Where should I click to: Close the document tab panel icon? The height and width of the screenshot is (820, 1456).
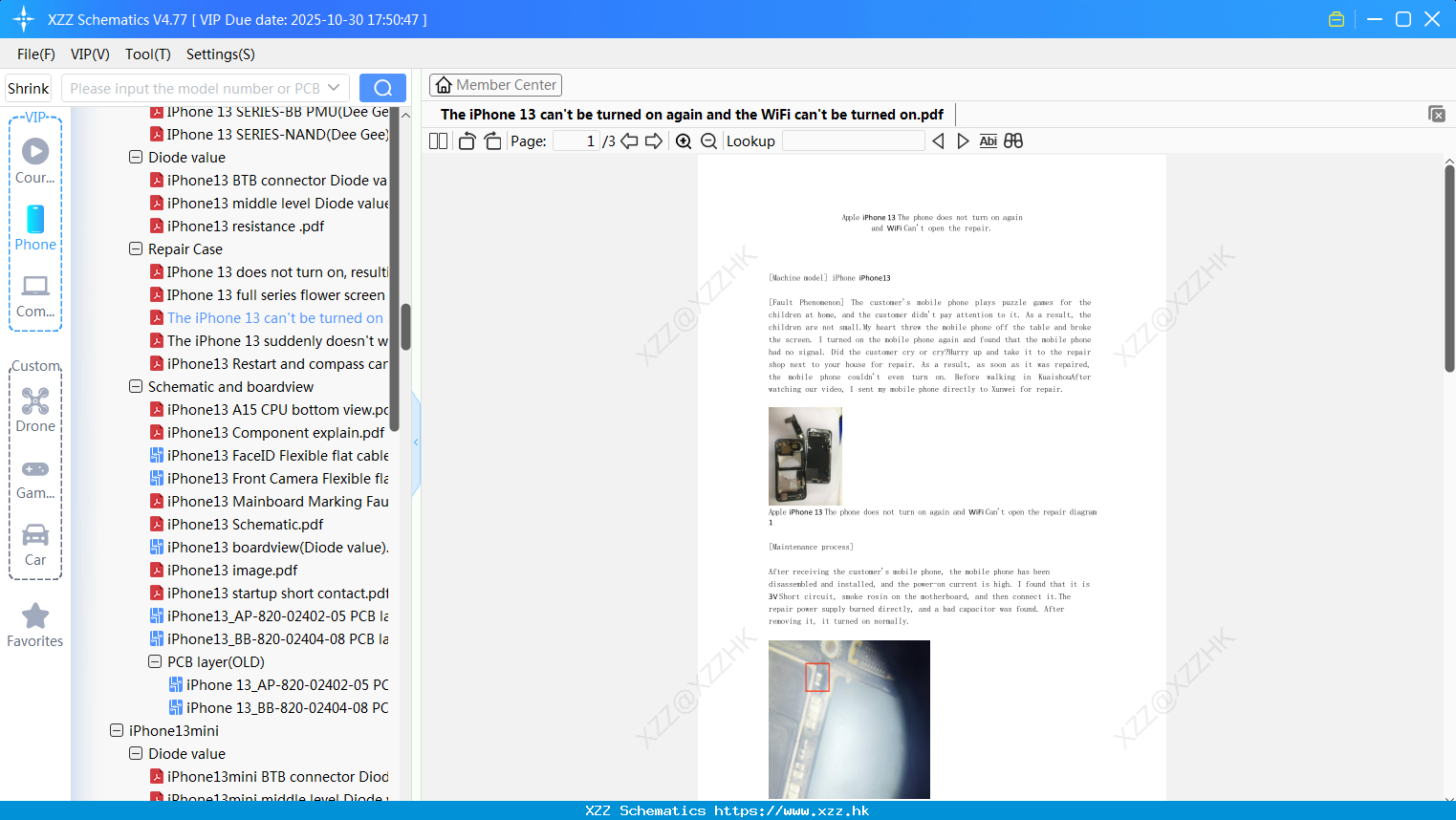pyautogui.click(x=1437, y=114)
